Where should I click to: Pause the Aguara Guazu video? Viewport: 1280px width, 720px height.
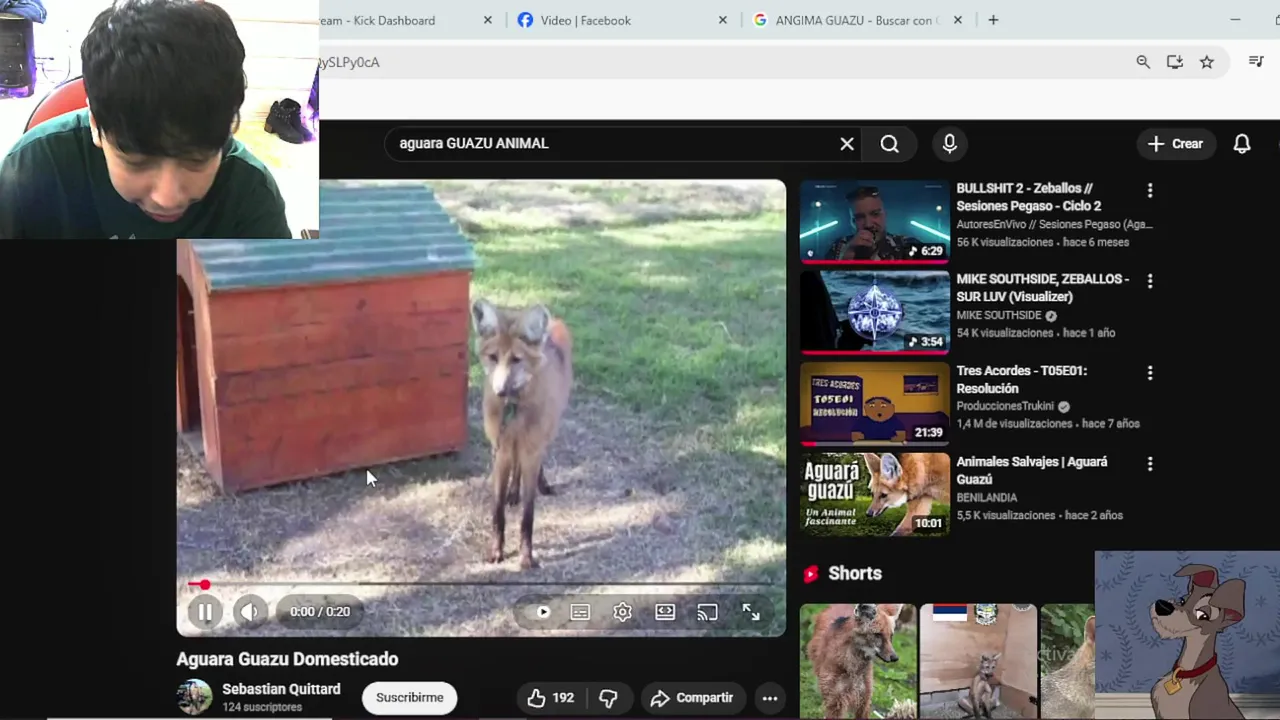pos(204,612)
